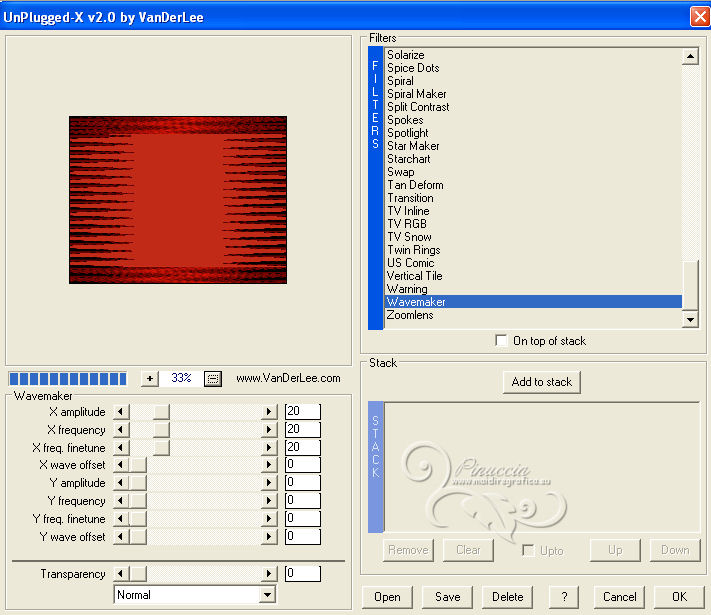Click the Filters list scroll down arrow

[x=690, y=320]
